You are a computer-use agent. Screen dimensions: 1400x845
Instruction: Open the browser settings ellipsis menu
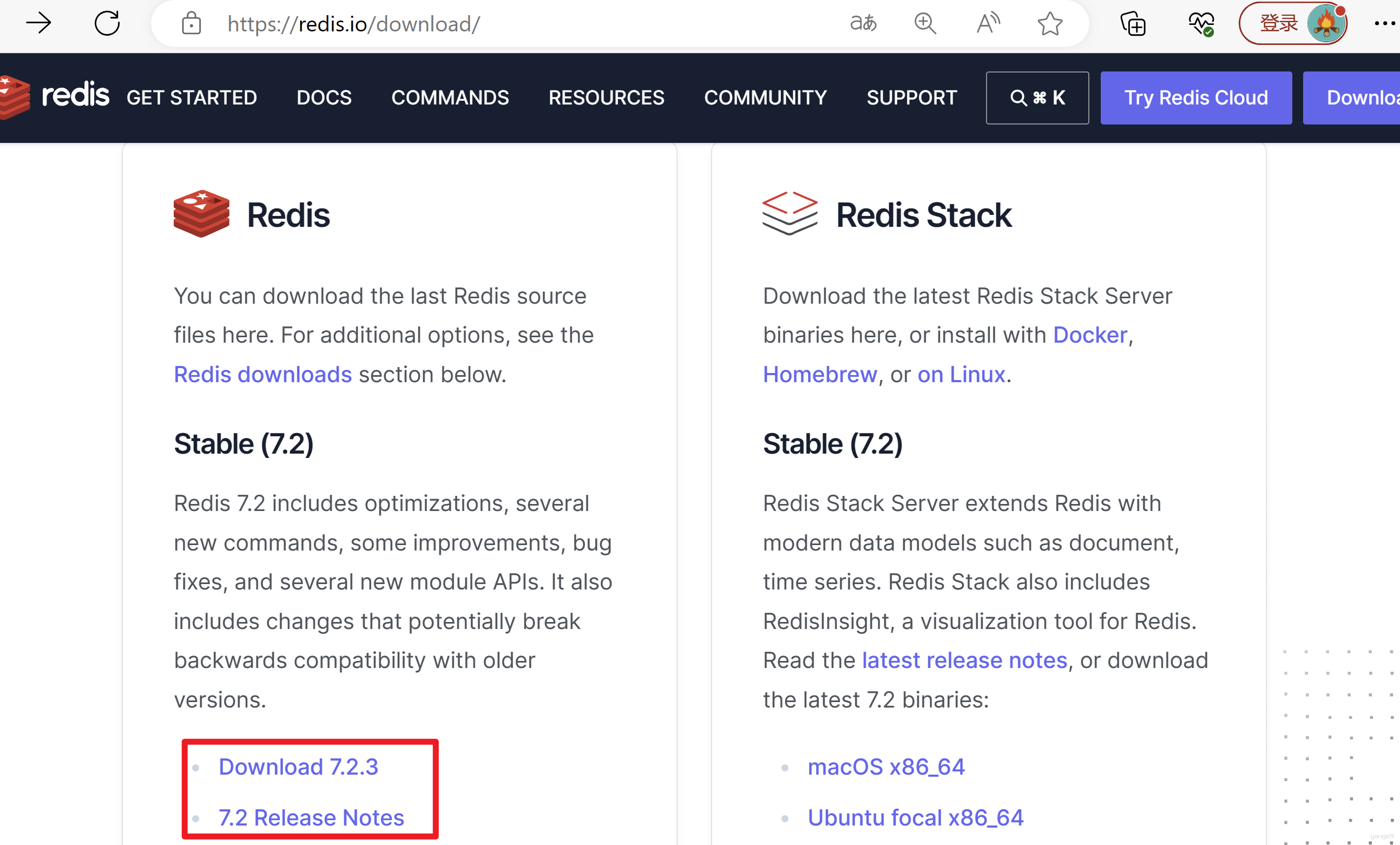point(1384,23)
